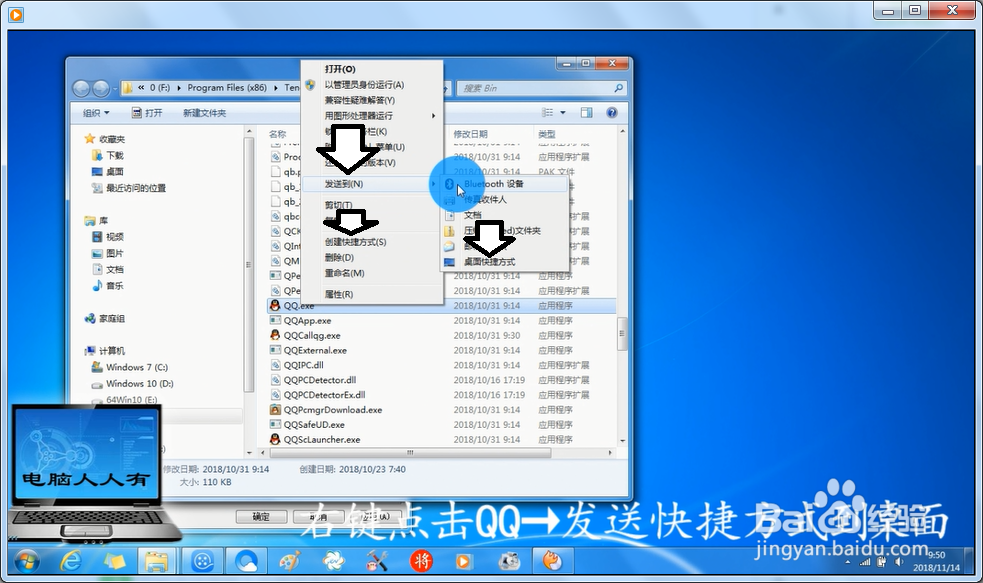Select the QQPcmgrDownload.exe file
Image resolution: width=983 pixels, height=583 pixels.
coord(333,410)
